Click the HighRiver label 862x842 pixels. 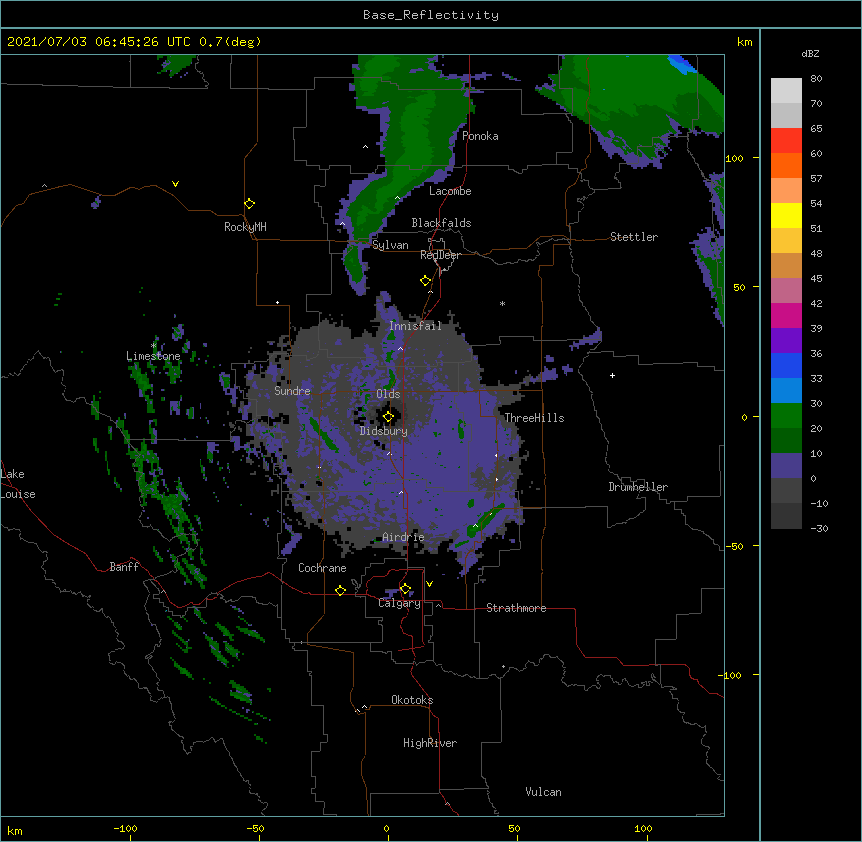coord(430,743)
